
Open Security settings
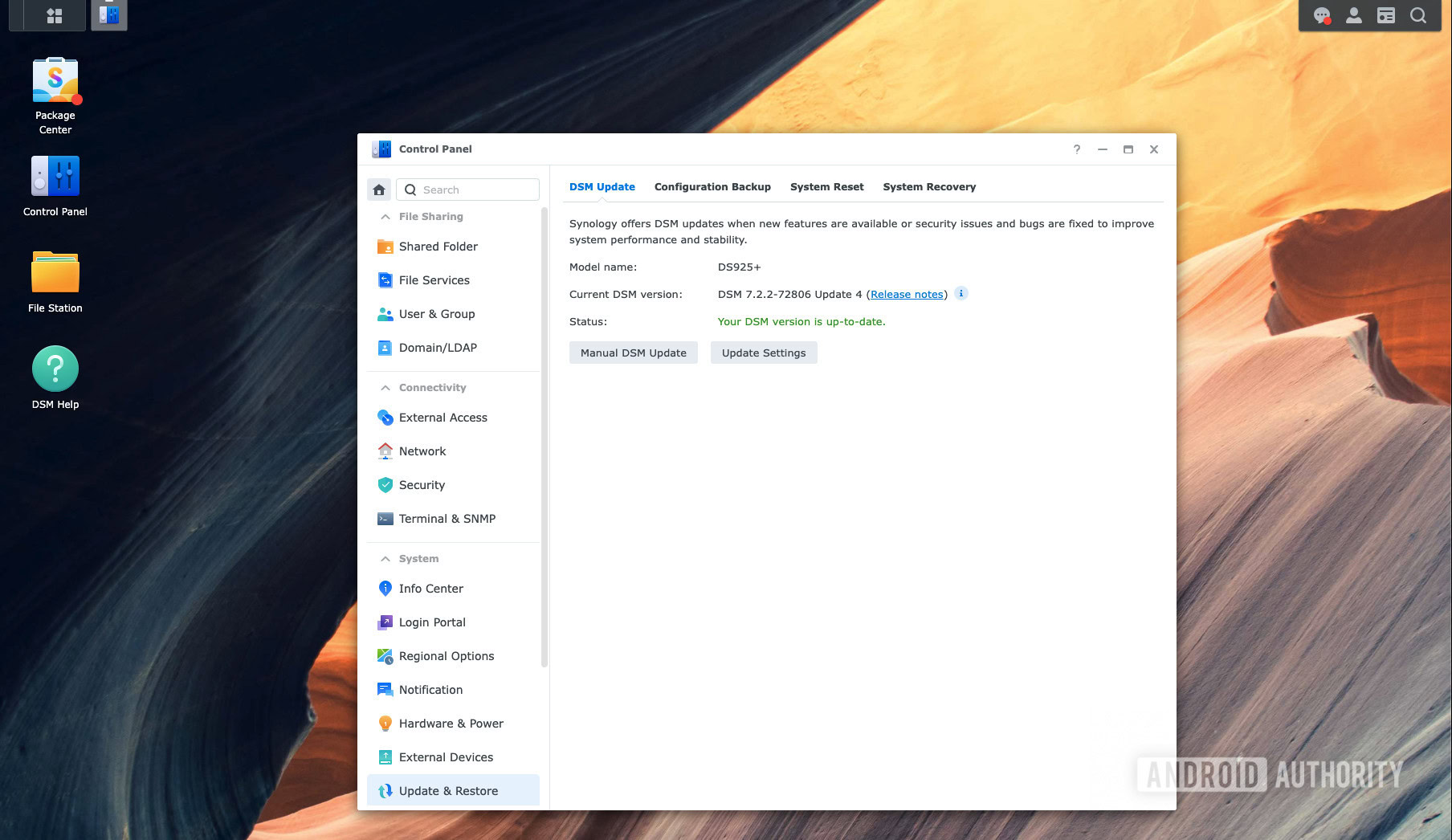point(422,485)
